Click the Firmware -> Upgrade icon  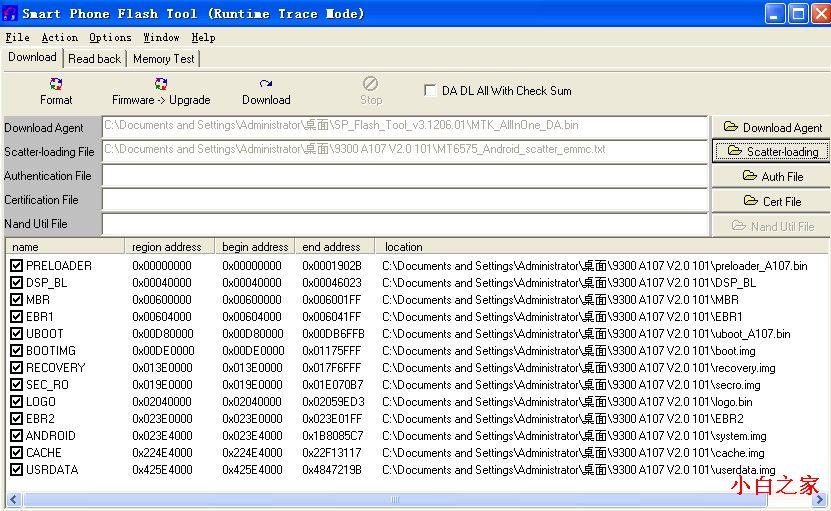(x=161, y=84)
